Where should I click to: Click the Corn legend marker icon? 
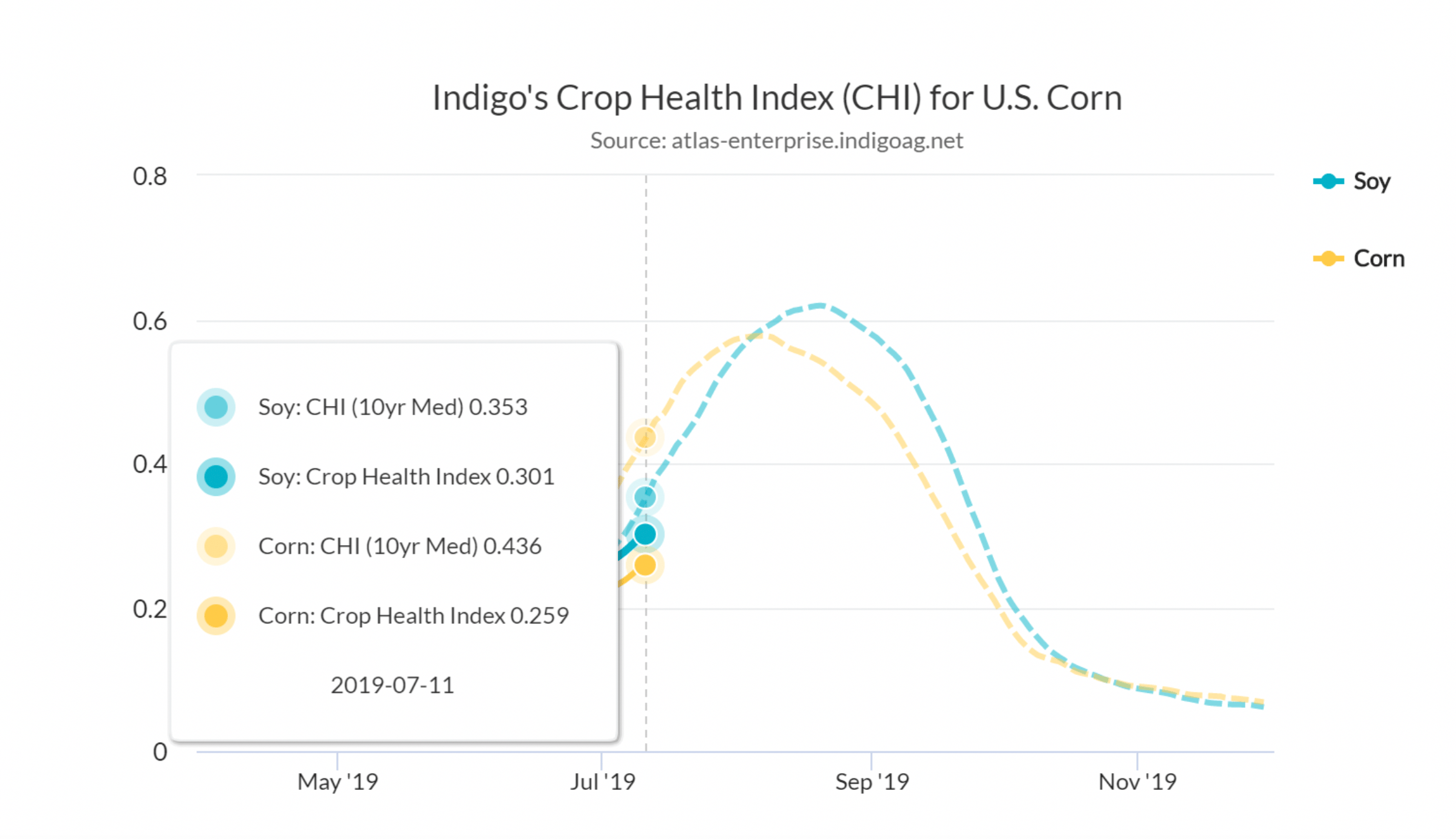[x=1329, y=259]
